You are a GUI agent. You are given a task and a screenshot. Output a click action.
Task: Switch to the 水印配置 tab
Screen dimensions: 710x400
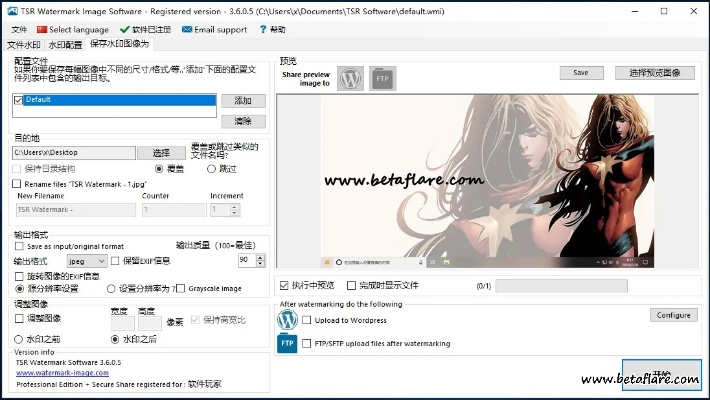pos(66,45)
